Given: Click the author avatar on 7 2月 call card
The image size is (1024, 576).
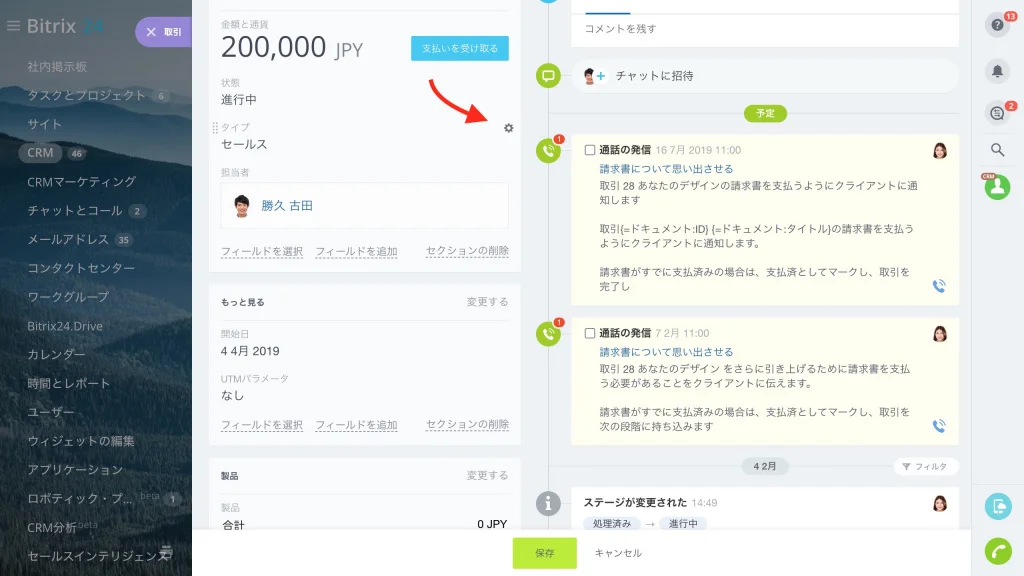Looking at the screenshot, I should (x=940, y=334).
